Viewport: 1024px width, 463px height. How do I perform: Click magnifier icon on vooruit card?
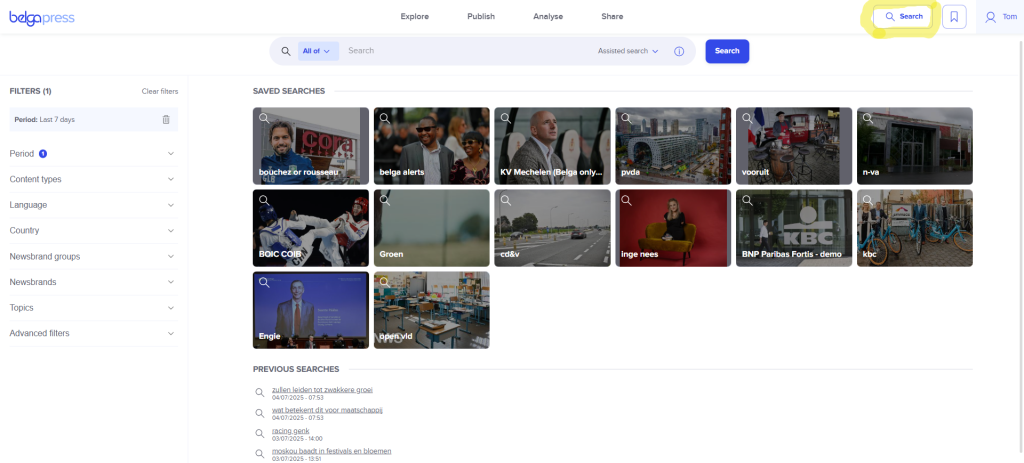tap(747, 118)
